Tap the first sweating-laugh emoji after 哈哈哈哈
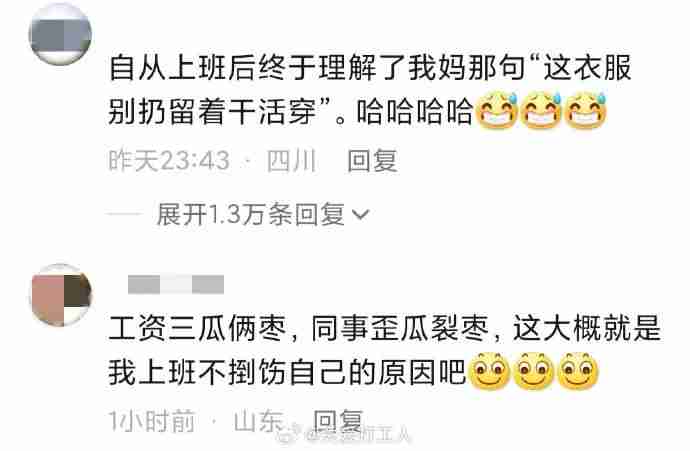Image resolution: width=690 pixels, height=451 pixels. (497, 110)
